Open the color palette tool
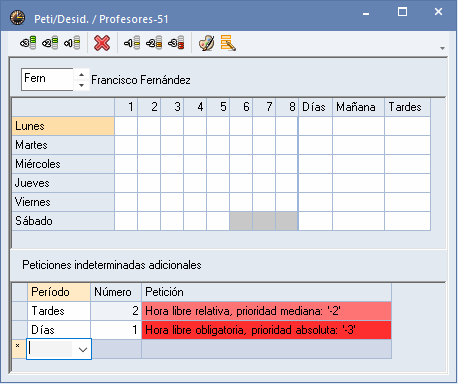The image size is (458, 384). click(207, 43)
